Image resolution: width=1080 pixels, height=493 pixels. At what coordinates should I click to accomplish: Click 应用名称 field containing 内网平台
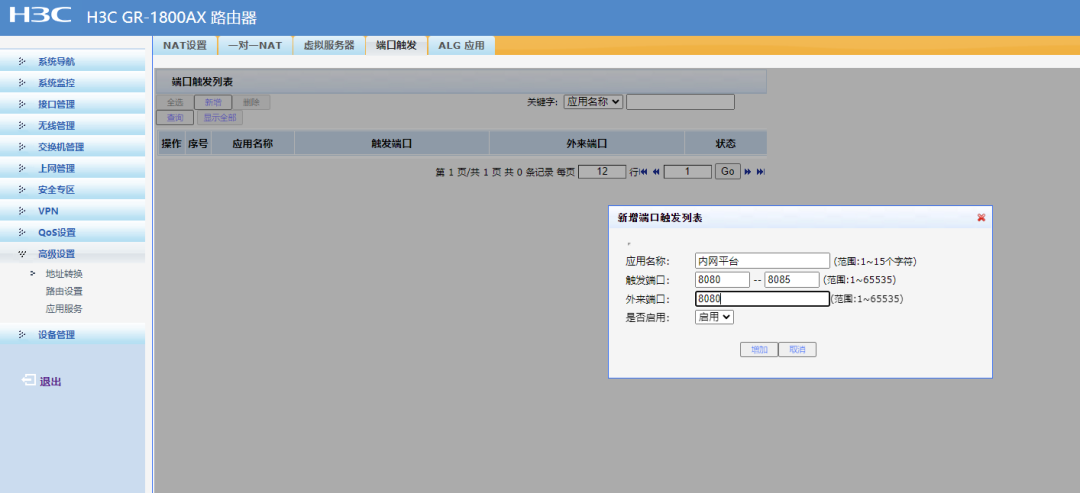pyautogui.click(x=762, y=261)
